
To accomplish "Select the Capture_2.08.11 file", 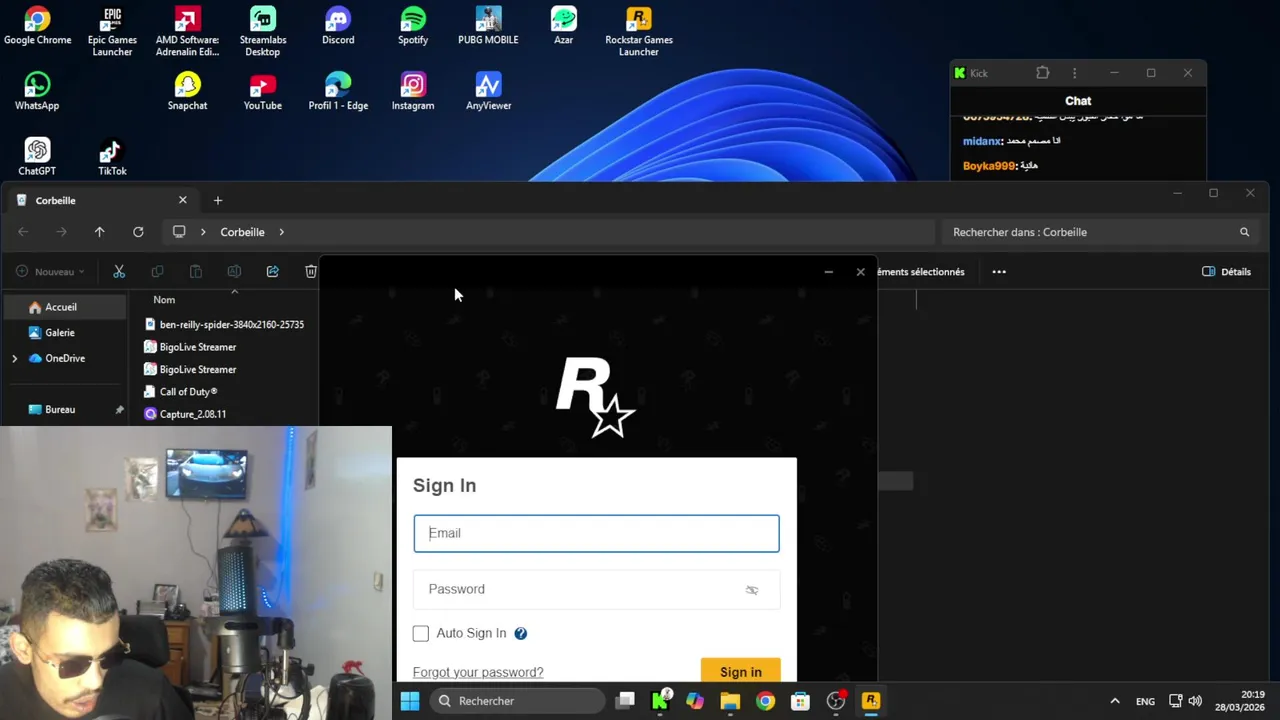I will click(185, 414).
